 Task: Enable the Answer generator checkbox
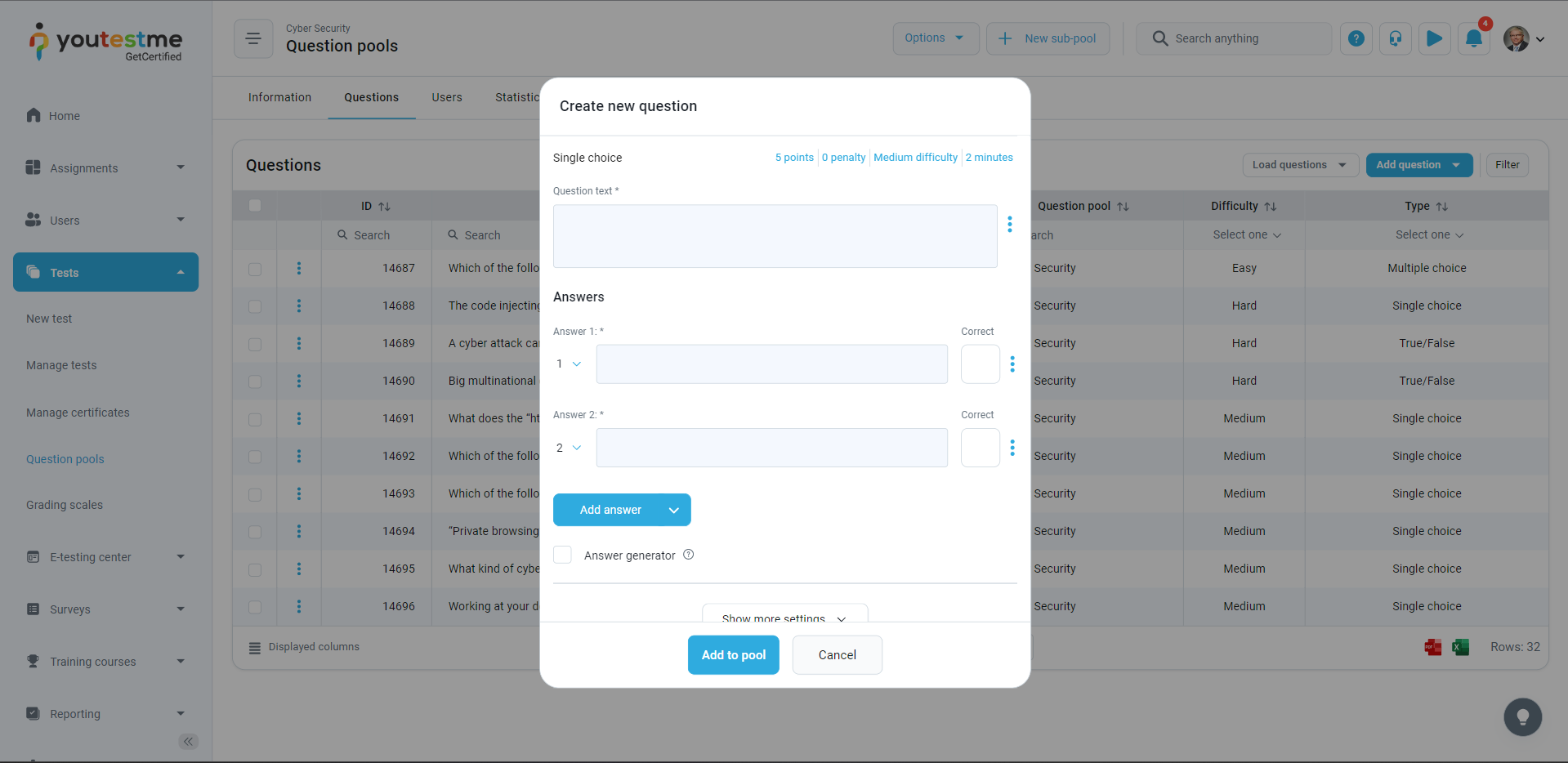click(562, 556)
